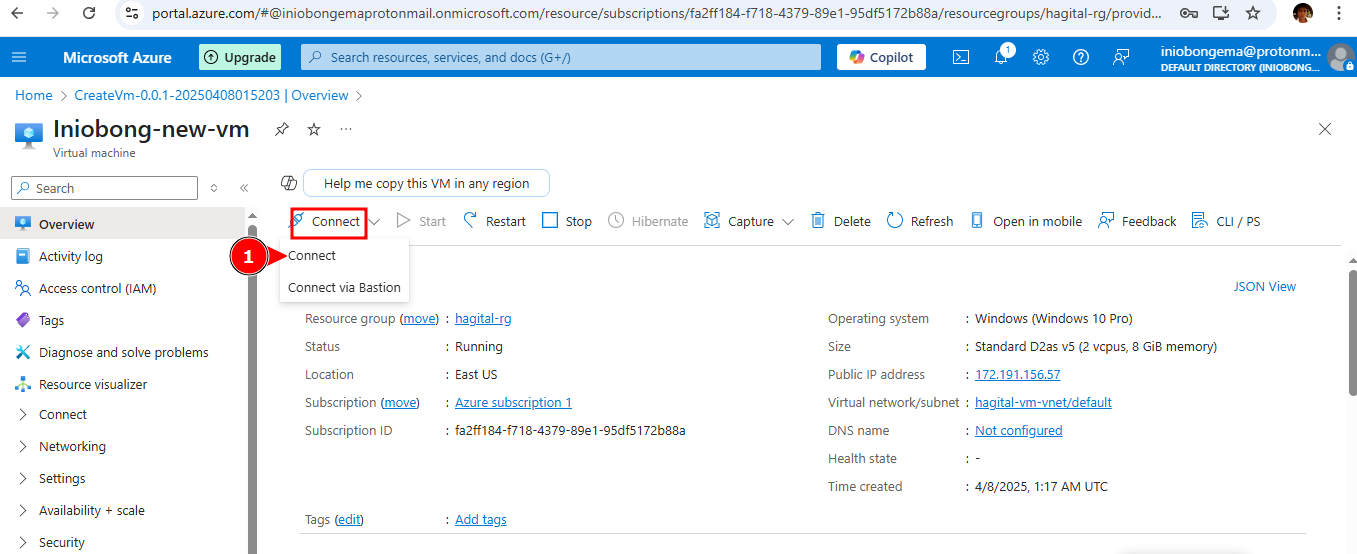Expand Availability + scale section
Image resolution: width=1357 pixels, height=554 pixels.
(23, 510)
